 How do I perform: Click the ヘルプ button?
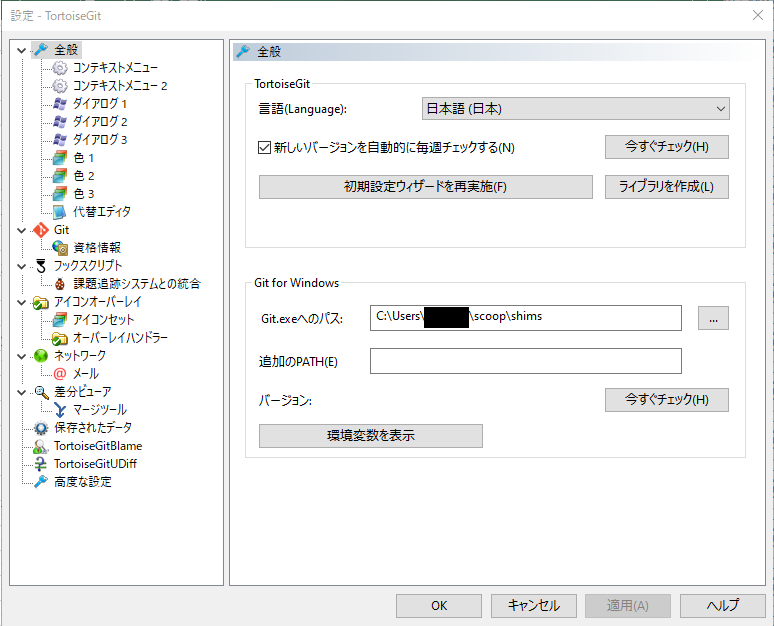tap(723, 606)
